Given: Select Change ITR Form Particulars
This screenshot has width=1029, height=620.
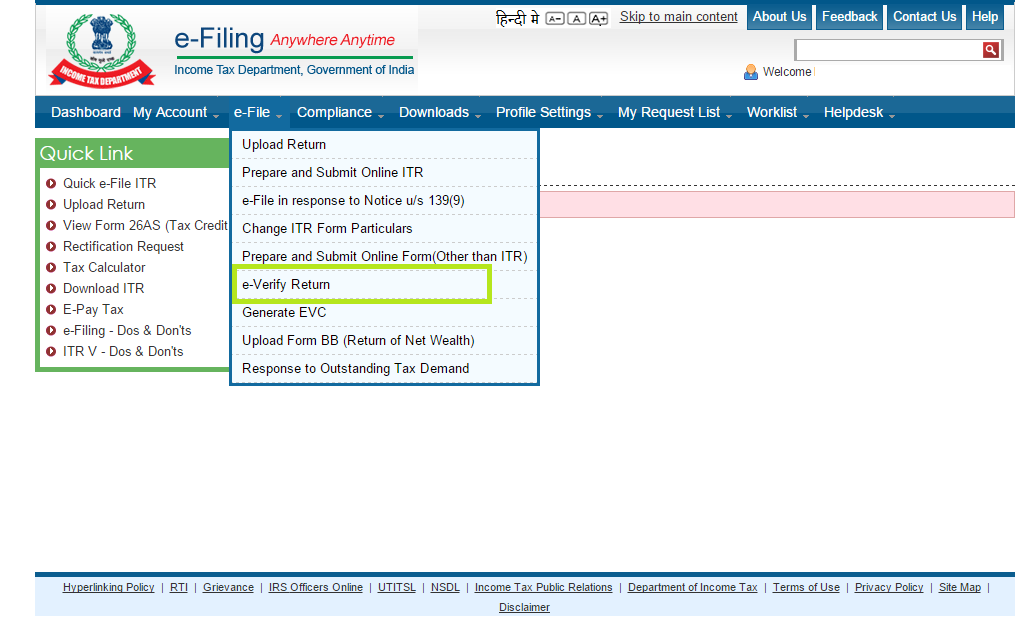Looking at the screenshot, I should (x=384, y=228).
